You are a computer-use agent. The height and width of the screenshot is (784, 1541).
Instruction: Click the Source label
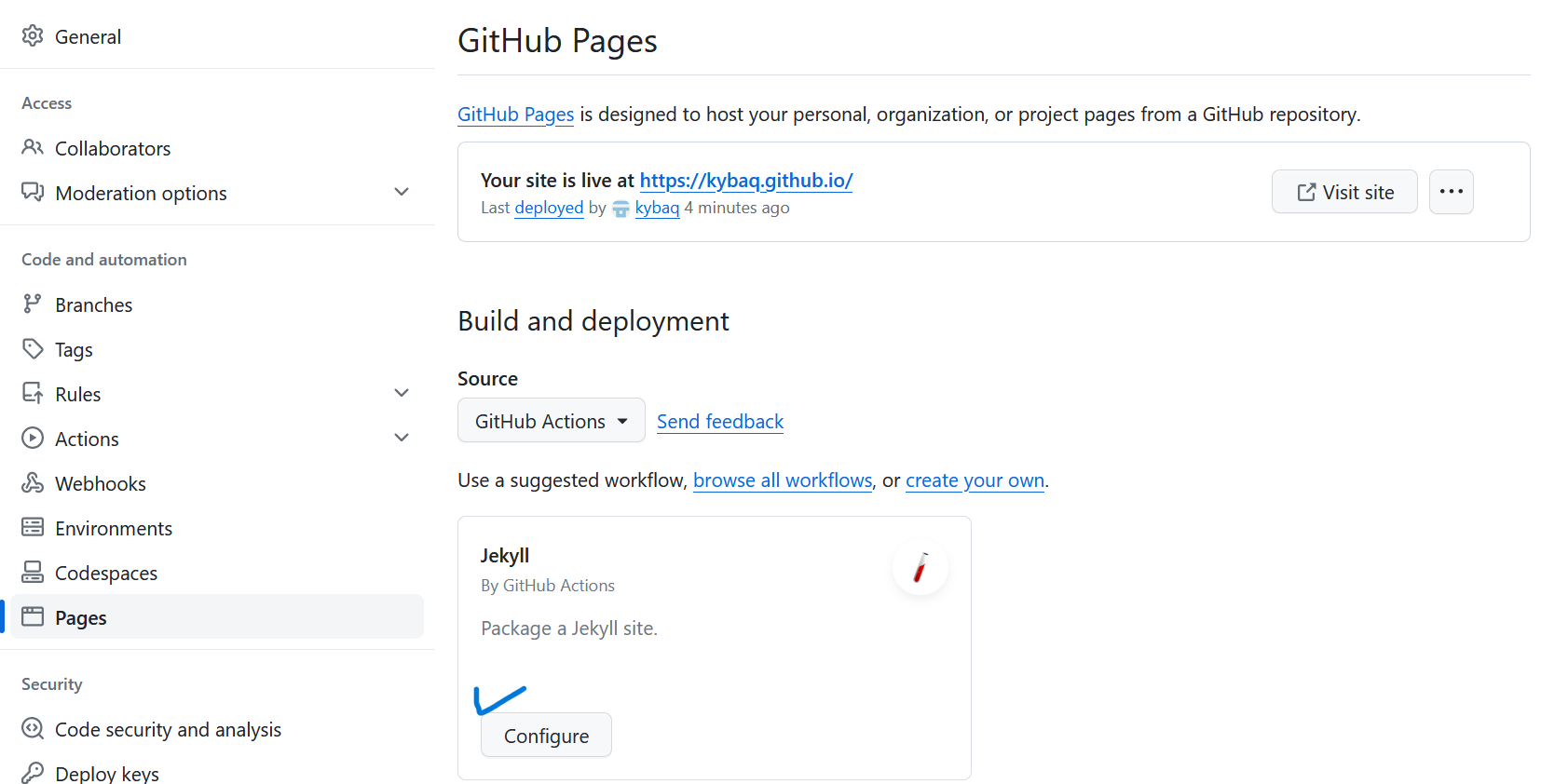(x=487, y=379)
